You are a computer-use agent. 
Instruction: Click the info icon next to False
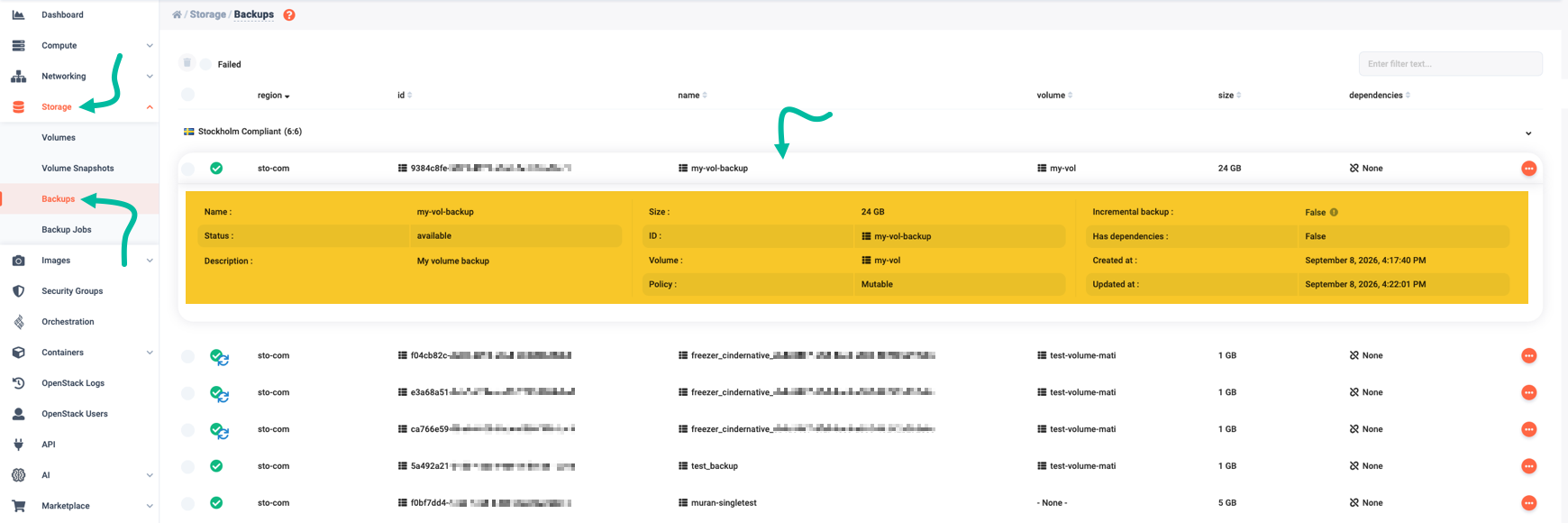click(x=1334, y=212)
